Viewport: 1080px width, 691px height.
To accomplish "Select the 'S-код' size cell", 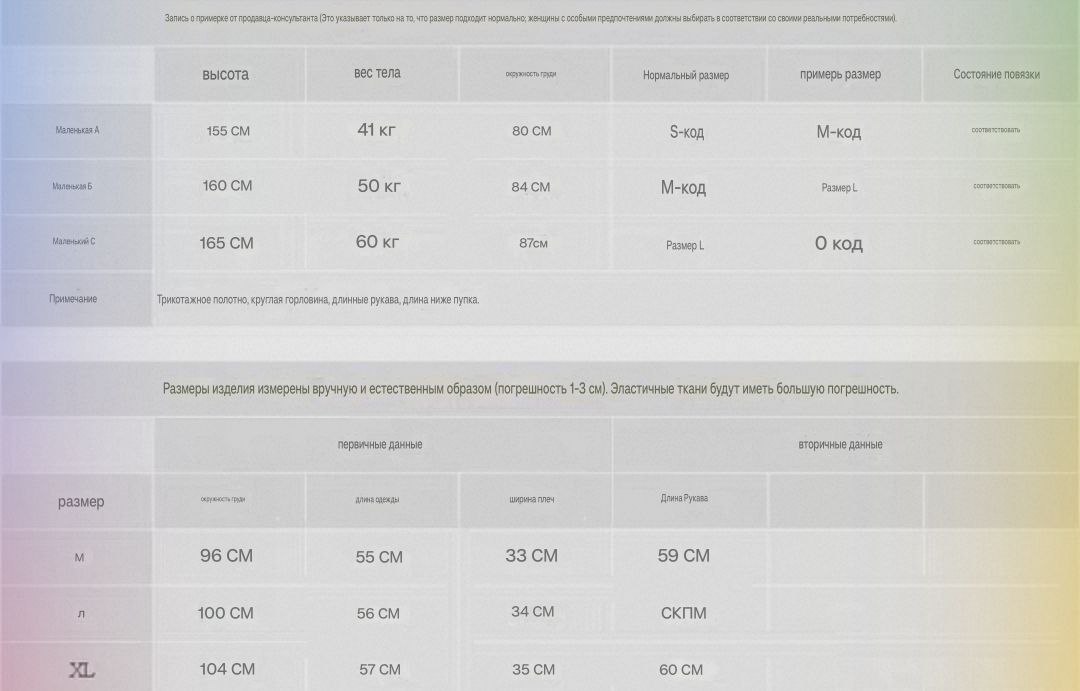I will point(686,132).
